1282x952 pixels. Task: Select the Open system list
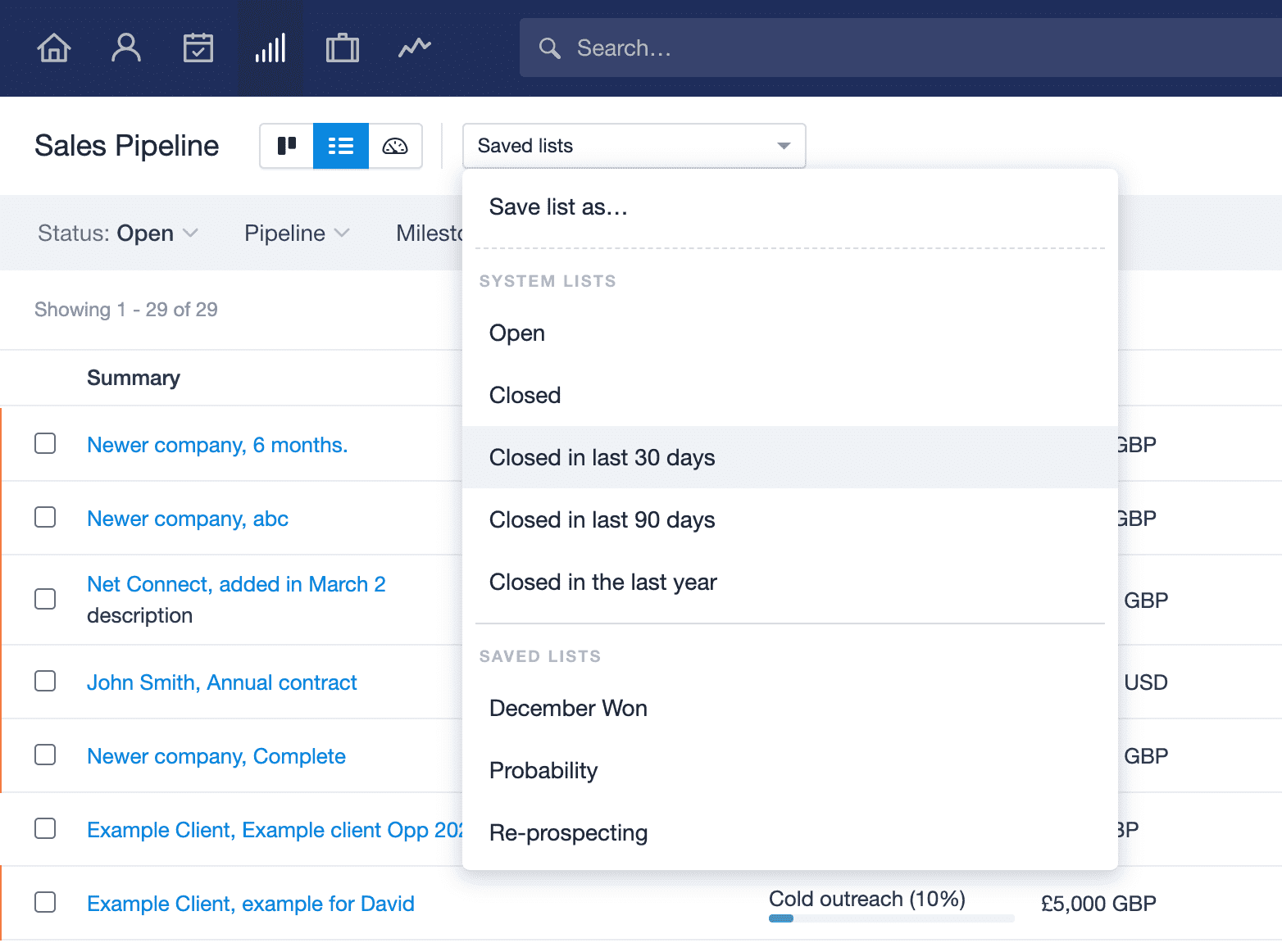(790, 333)
